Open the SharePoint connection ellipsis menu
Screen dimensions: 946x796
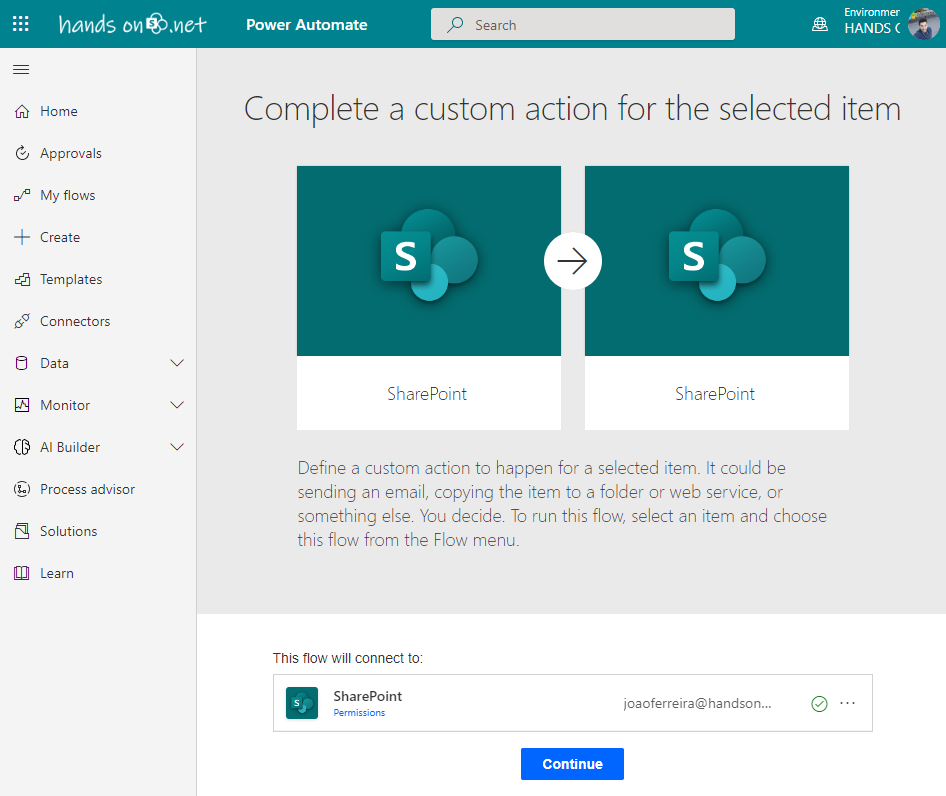point(848,703)
